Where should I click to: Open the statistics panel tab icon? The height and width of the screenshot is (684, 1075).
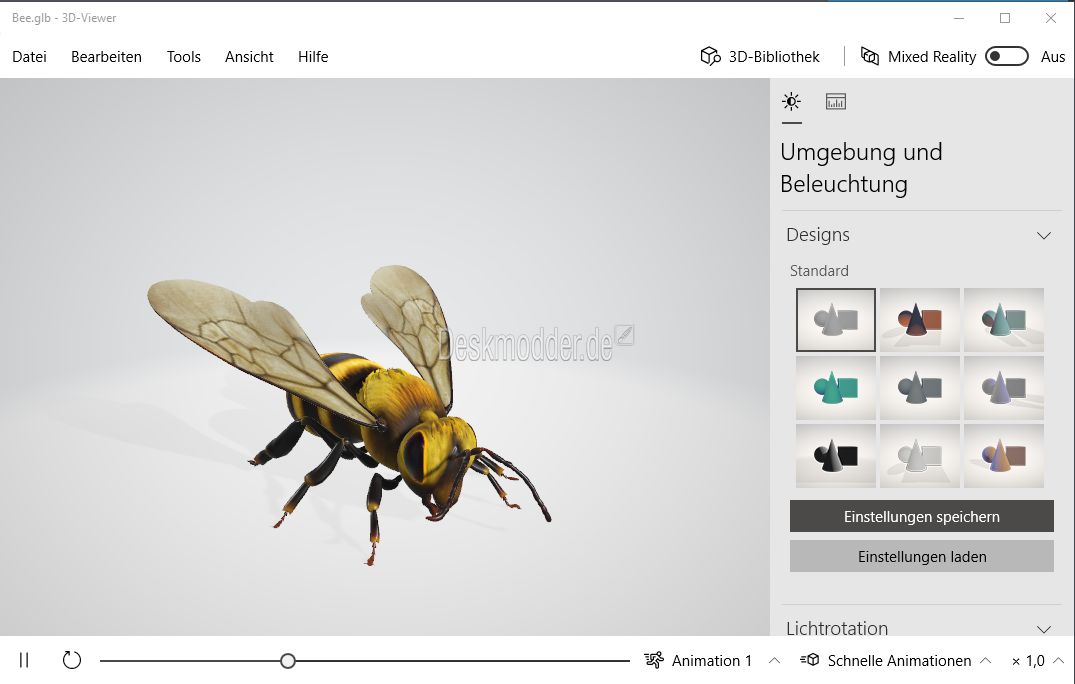(835, 101)
